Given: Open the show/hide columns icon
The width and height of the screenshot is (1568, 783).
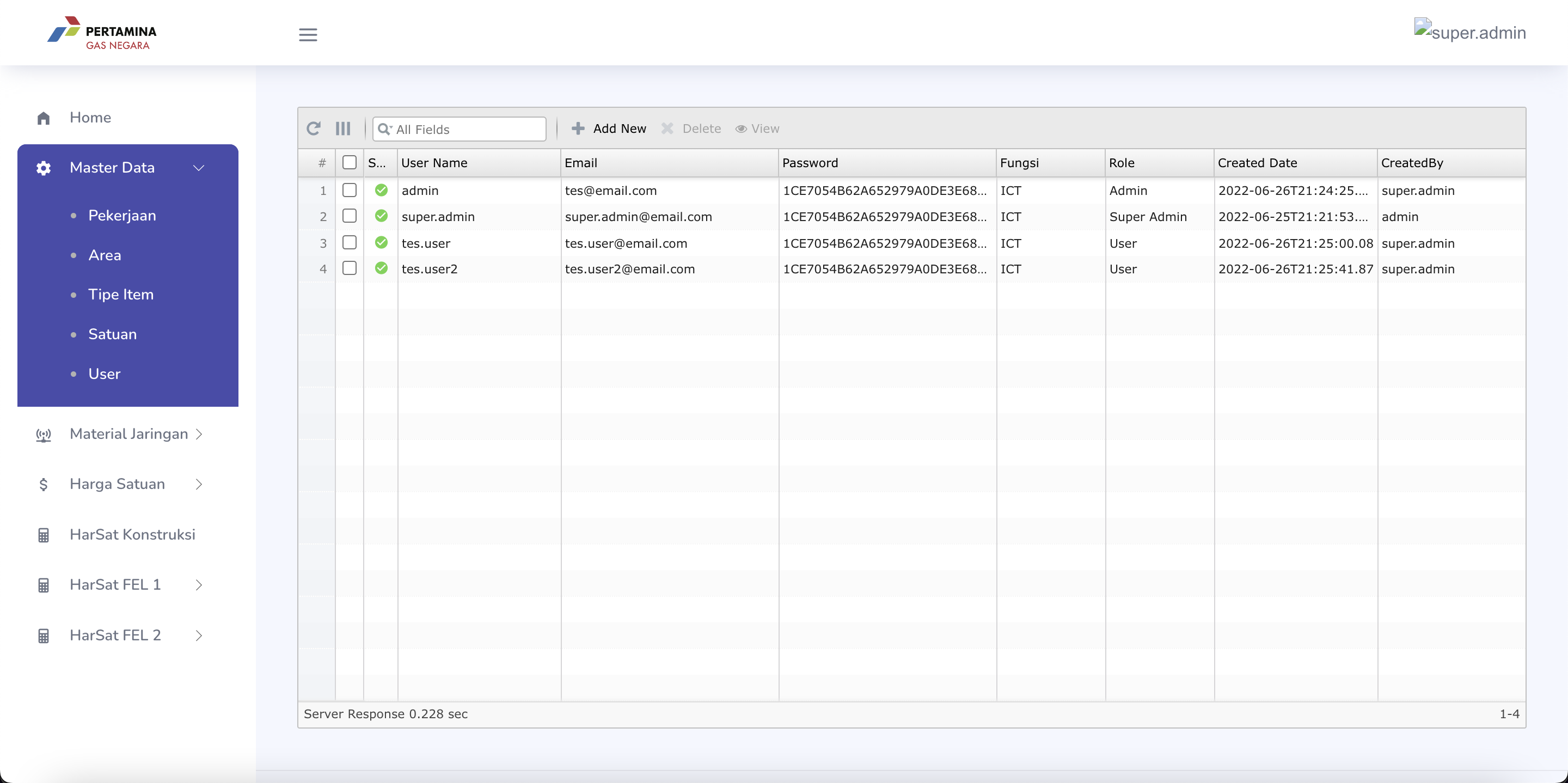Looking at the screenshot, I should (344, 129).
